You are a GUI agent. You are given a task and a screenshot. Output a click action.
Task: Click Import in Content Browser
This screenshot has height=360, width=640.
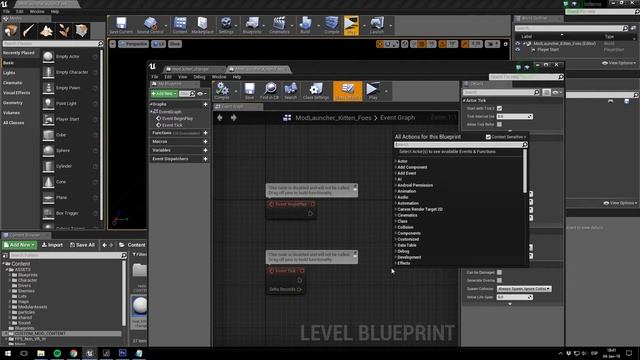52,245
